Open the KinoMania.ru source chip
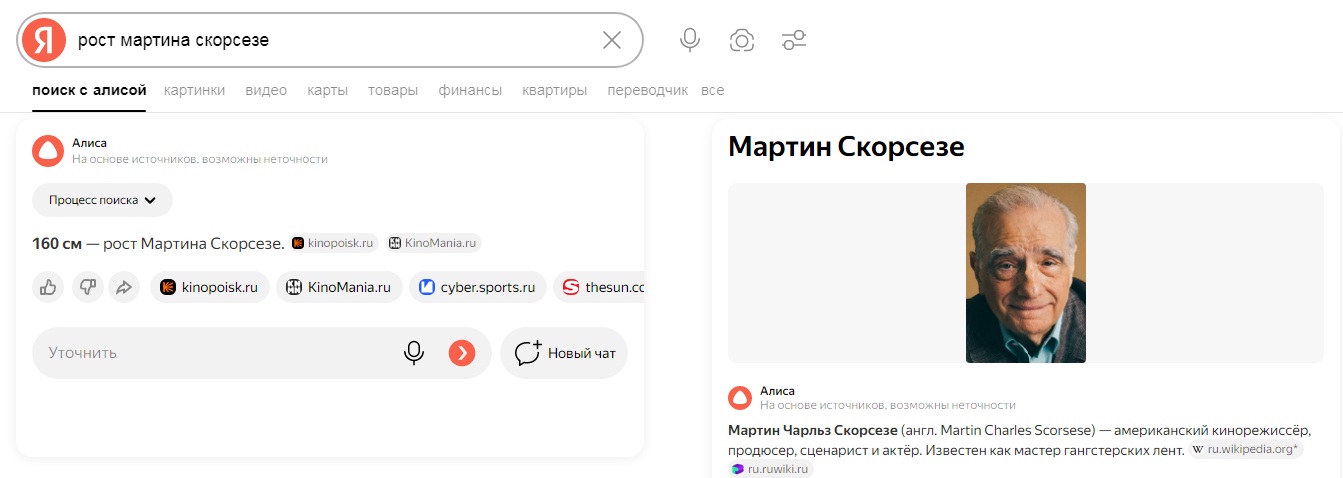The image size is (1343, 478). point(339,287)
